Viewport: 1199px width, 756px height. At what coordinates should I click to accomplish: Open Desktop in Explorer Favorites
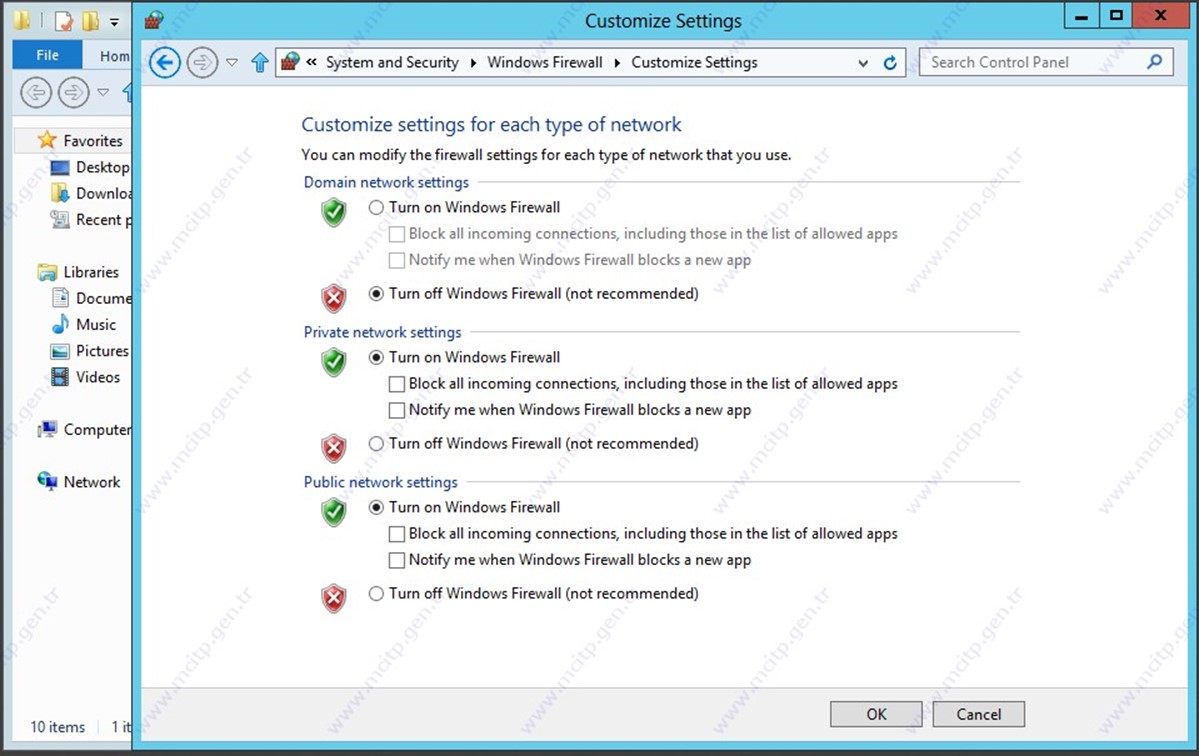tap(102, 167)
